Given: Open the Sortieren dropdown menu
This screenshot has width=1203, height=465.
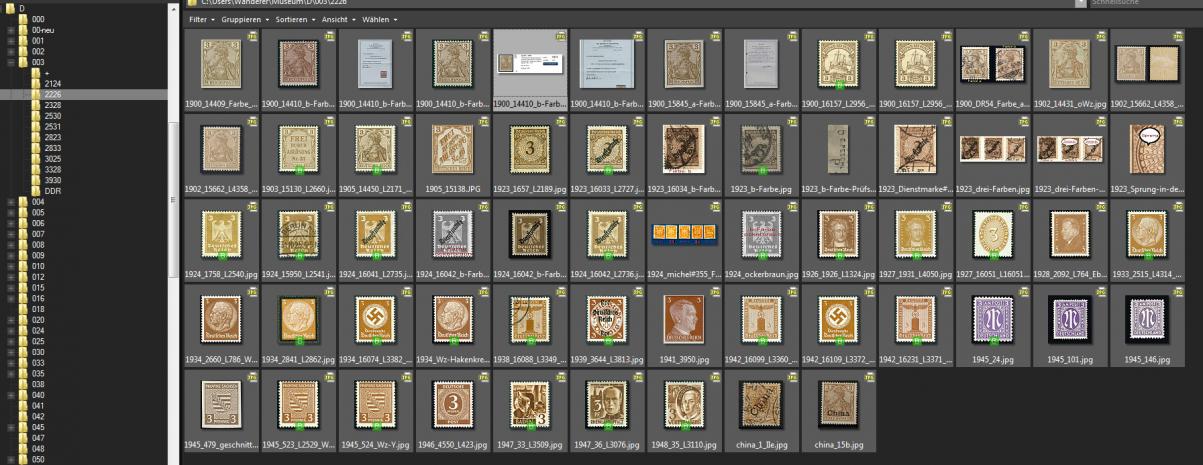Looking at the screenshot, I should point(296,19).
